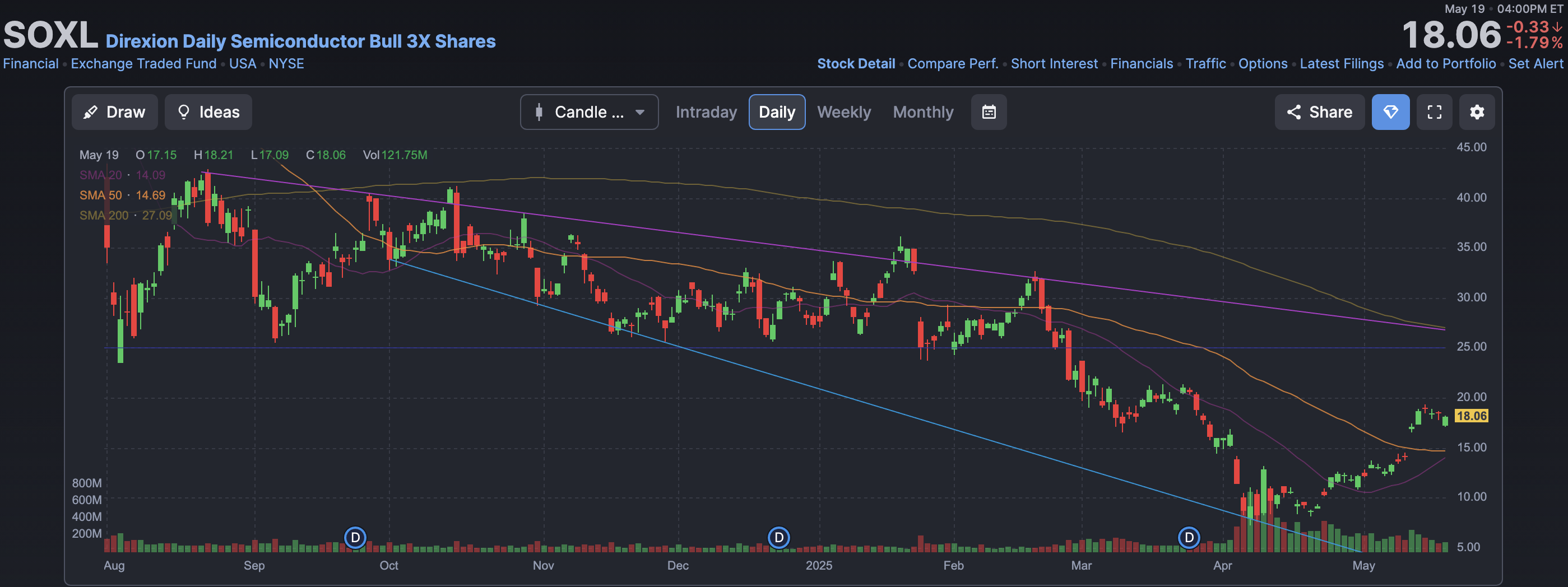The height and width of the screenshot is (587, 1568).
Task: Open the Draw tool
Action: (114, 112)
